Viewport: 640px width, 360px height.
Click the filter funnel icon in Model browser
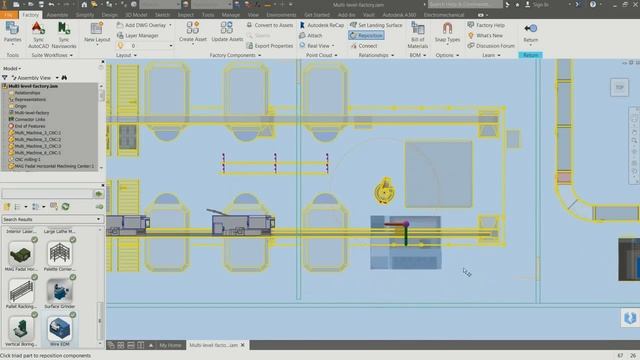click(x=5, y=78)
